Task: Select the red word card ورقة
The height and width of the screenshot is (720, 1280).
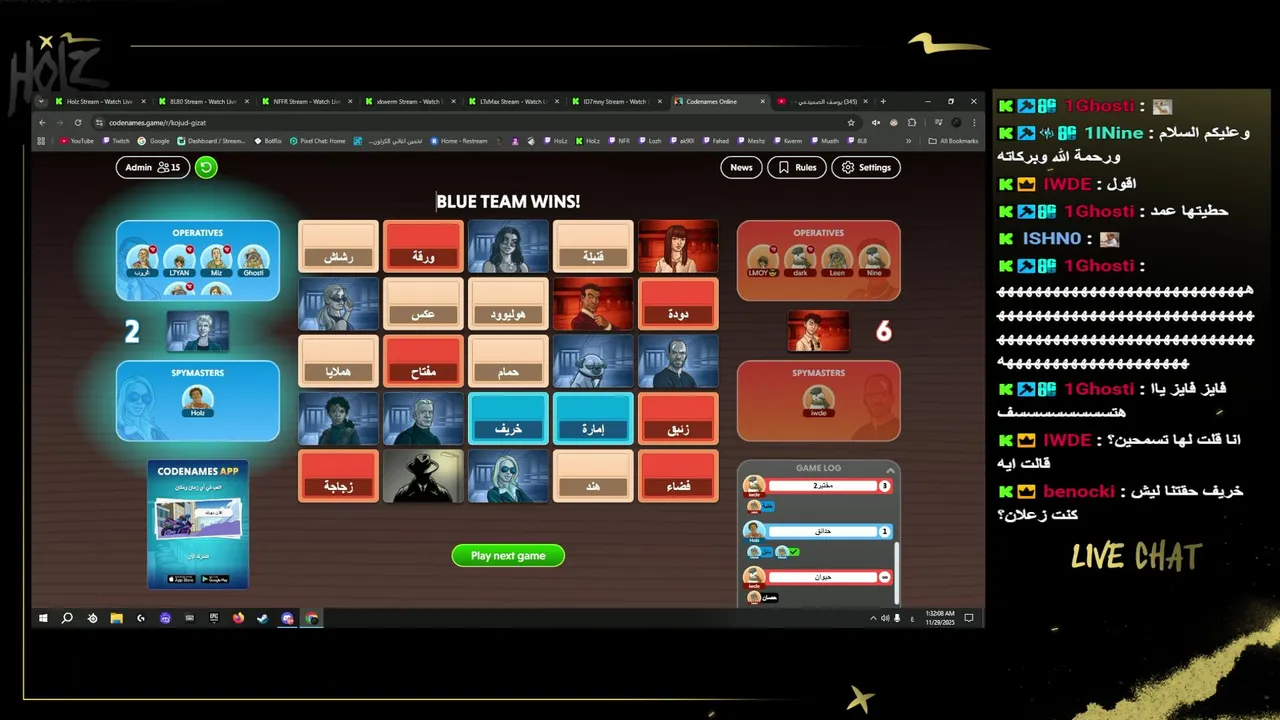Action: tap(423, 246)
